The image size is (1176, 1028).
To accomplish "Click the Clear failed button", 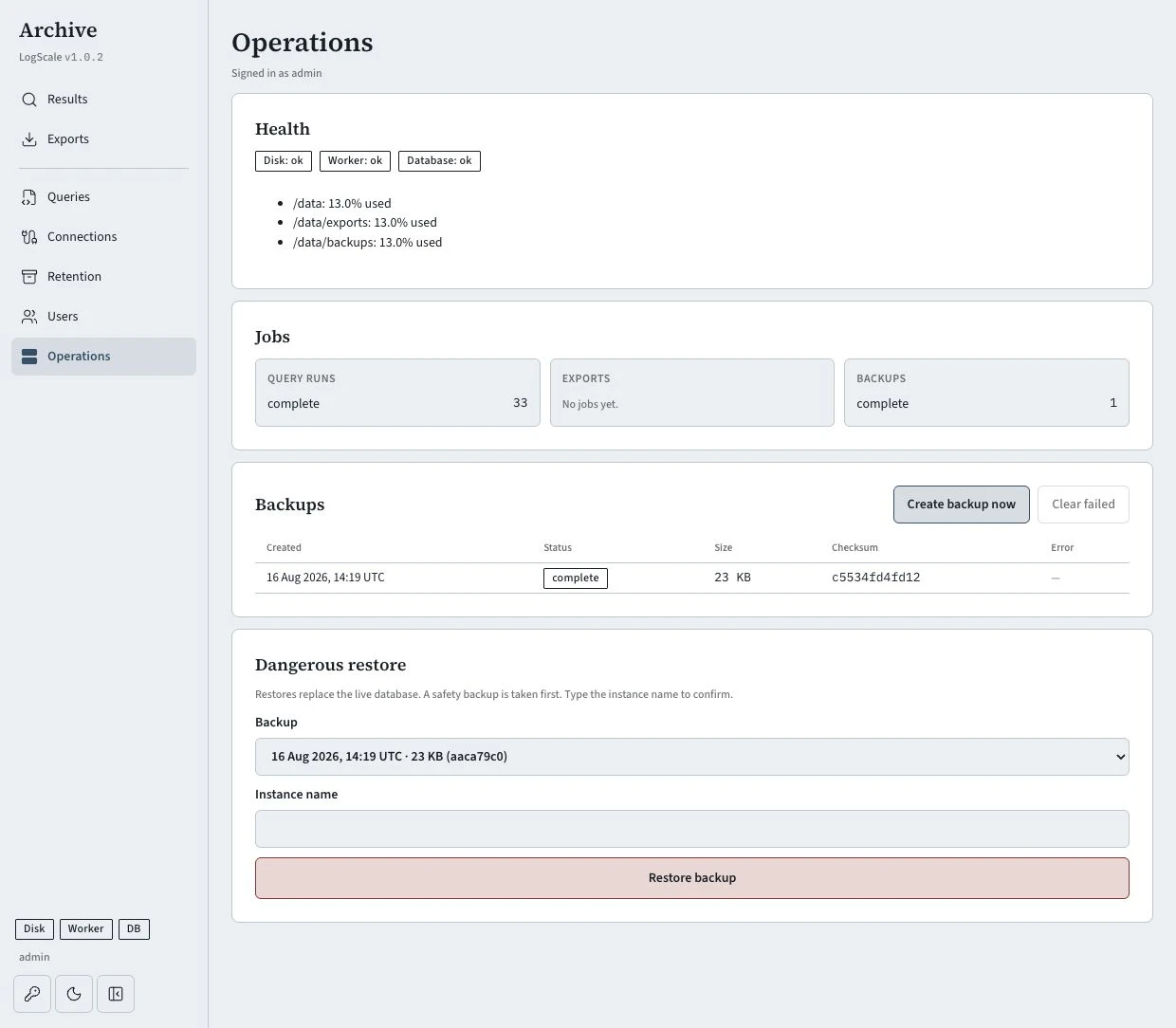I will click(x=1083, y=505).
